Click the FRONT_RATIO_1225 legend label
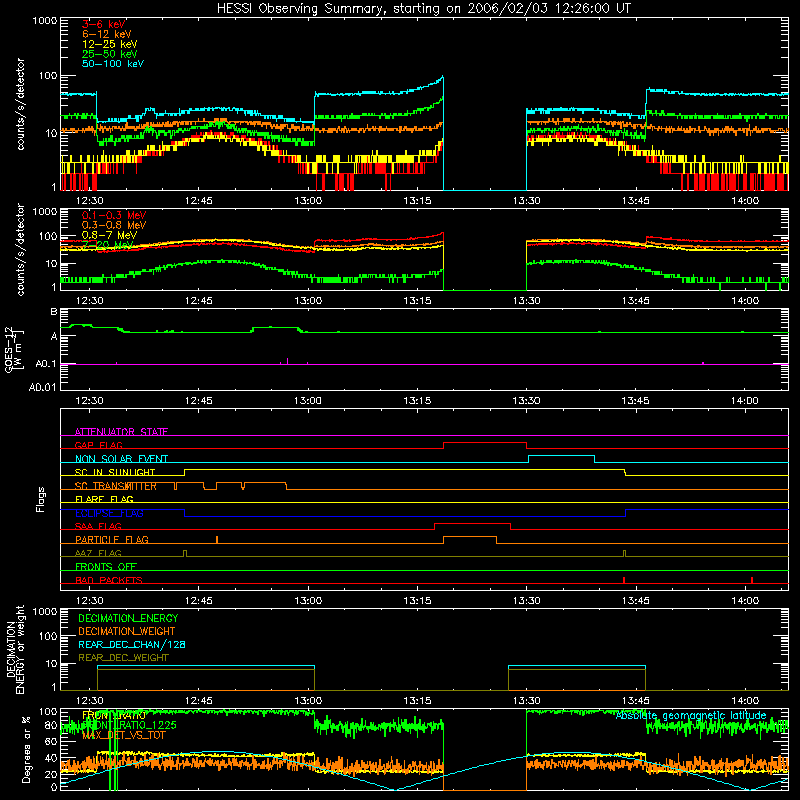Viewport: 800px width, 800px height. (129, 725)
